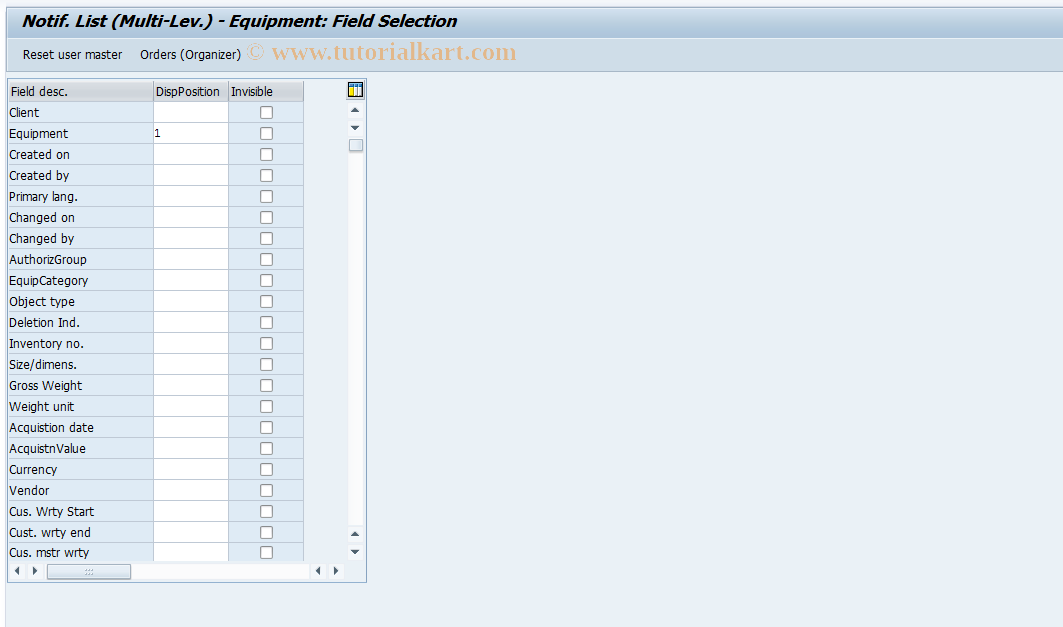Enable Invisible for AcquistnValue

(266, 449)
